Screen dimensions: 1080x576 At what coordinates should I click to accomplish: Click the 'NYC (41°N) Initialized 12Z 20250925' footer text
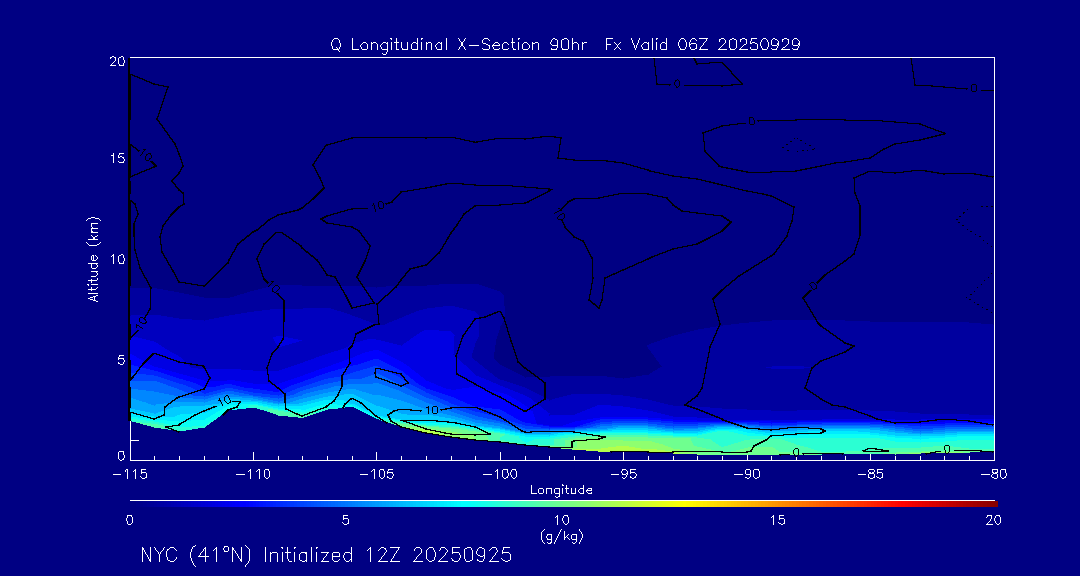(326, 555)
